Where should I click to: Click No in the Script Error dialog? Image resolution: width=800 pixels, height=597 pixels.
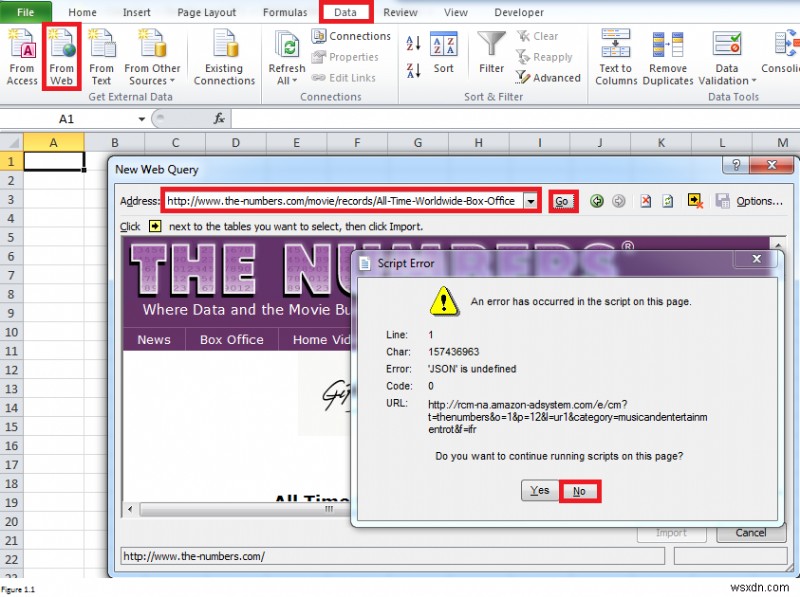pyautogui.click(x=578, y=490)
